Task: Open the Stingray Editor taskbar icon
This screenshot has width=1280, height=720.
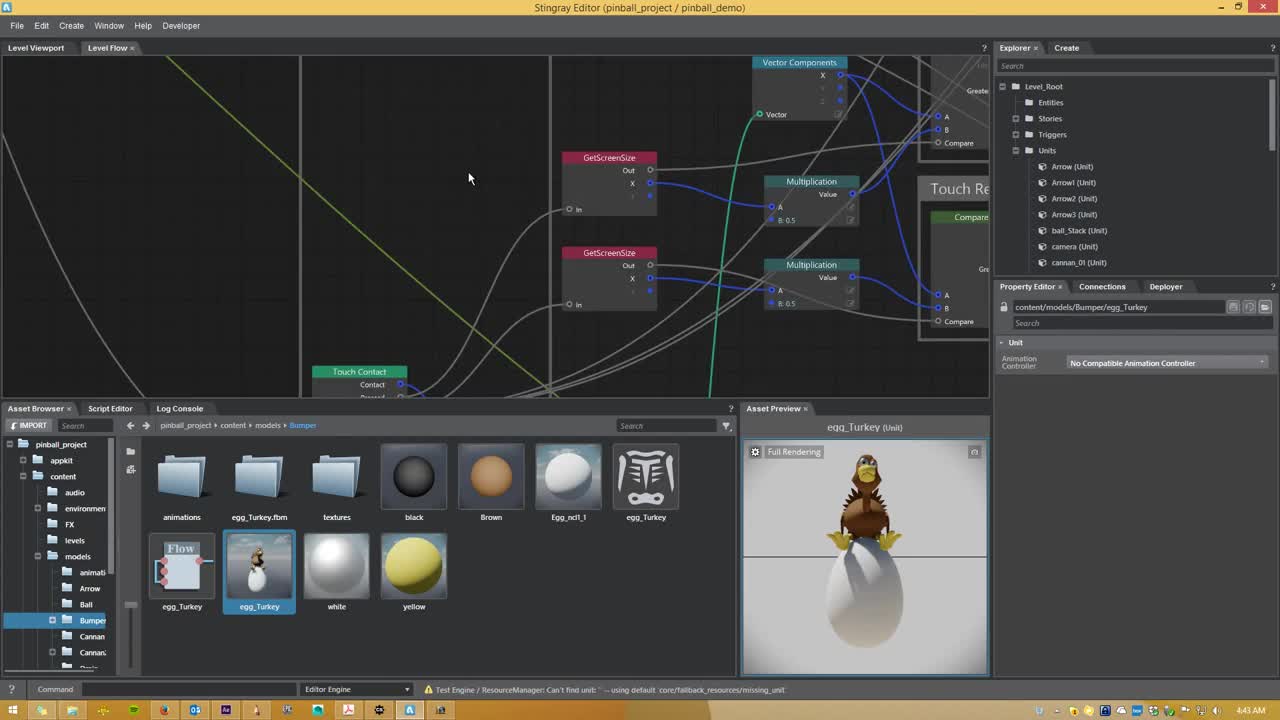Action: click(410, 709)
